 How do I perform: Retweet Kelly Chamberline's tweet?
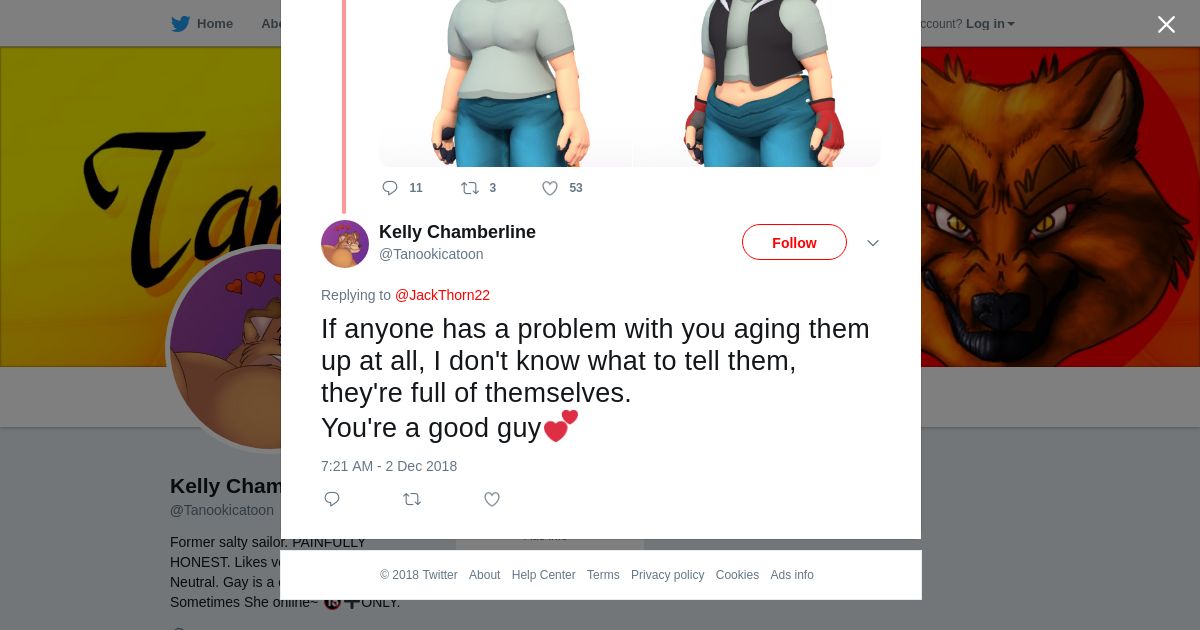412,499
